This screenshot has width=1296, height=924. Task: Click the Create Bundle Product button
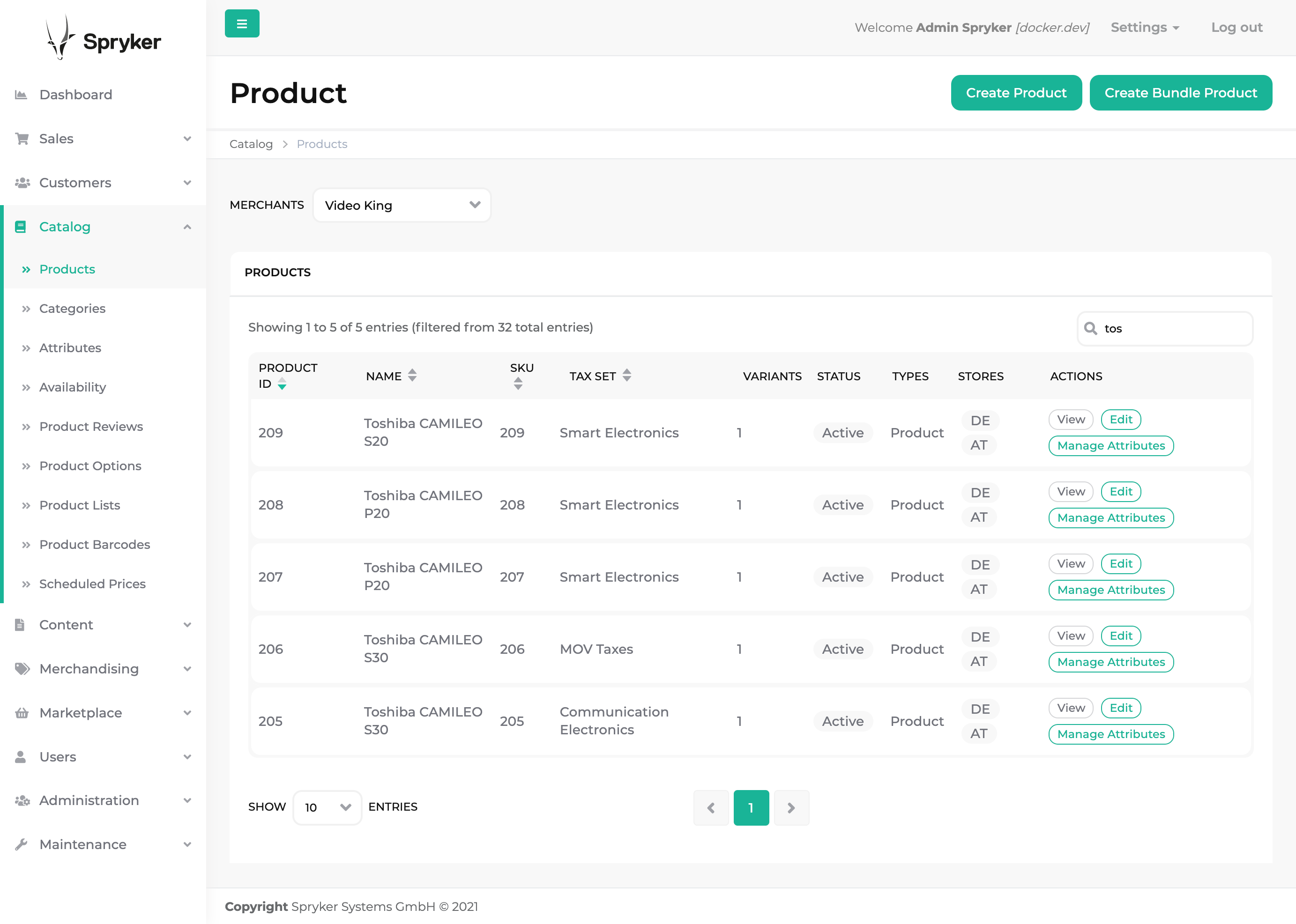[1180, 93]
